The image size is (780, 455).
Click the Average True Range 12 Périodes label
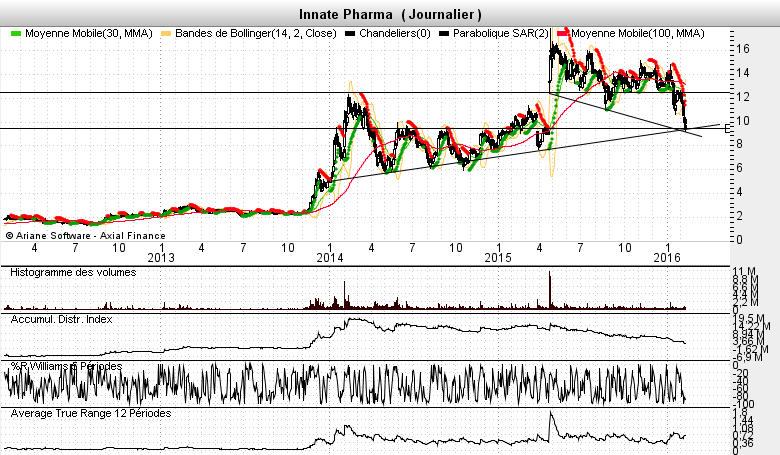click(91, 413)
